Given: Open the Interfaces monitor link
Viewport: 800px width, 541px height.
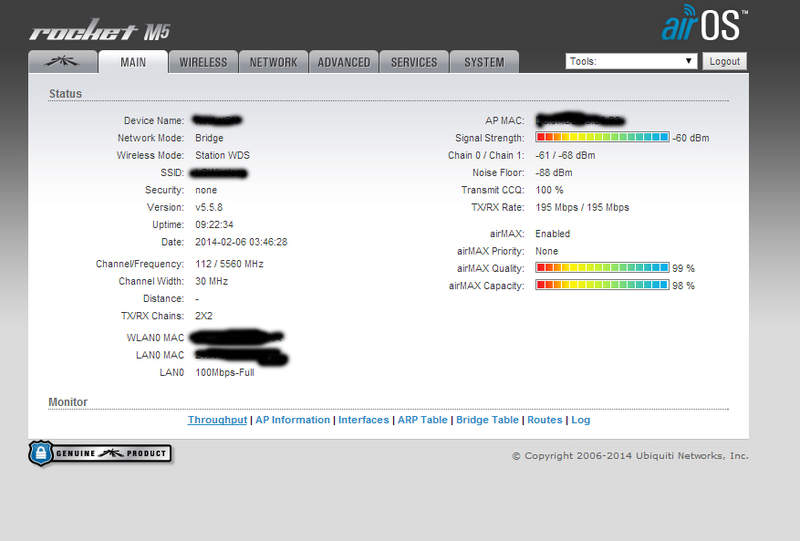Looking at the screenshot, I should [363, 420].
